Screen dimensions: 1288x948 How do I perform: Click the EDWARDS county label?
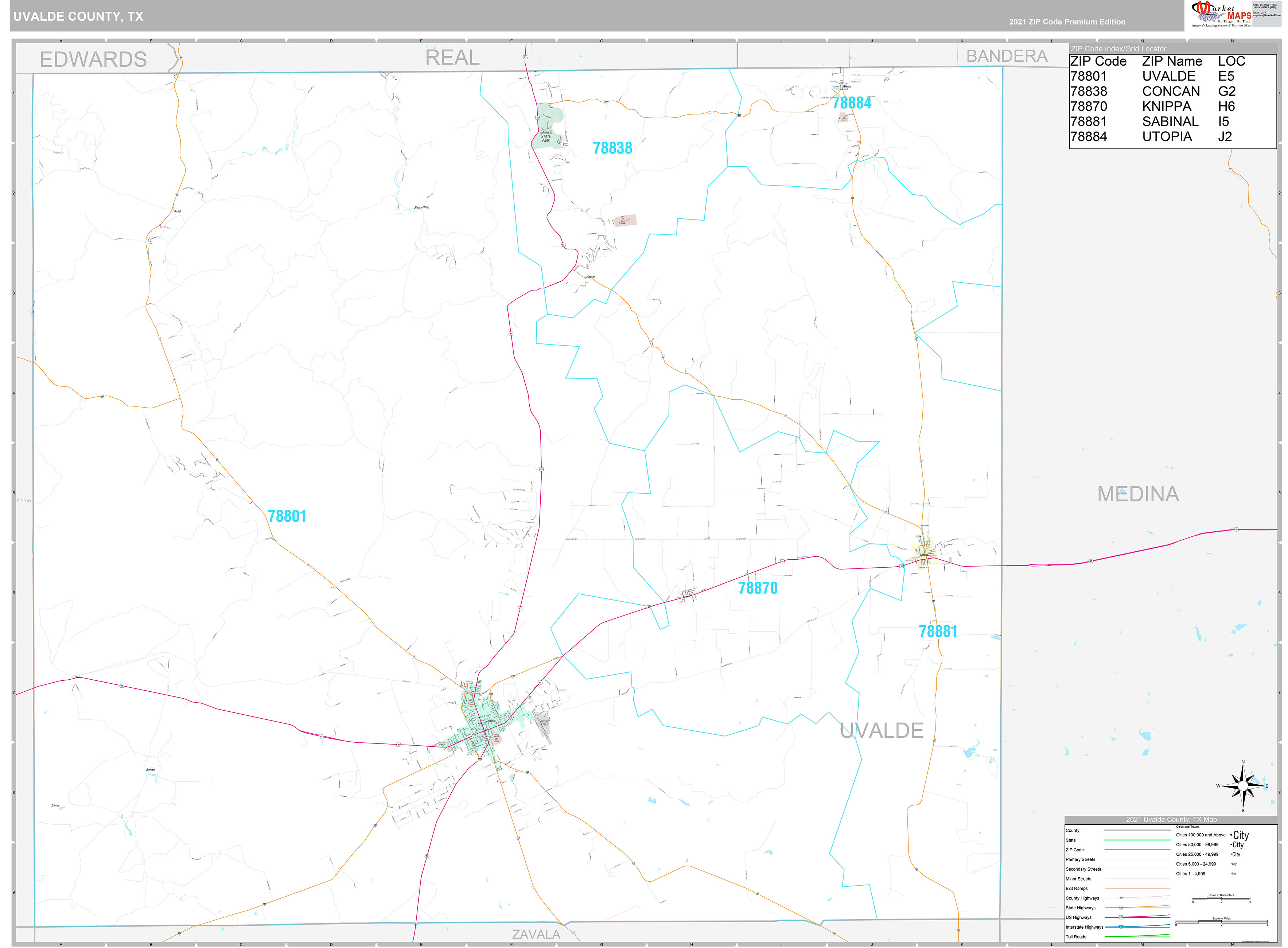click(x=93, y=60)
